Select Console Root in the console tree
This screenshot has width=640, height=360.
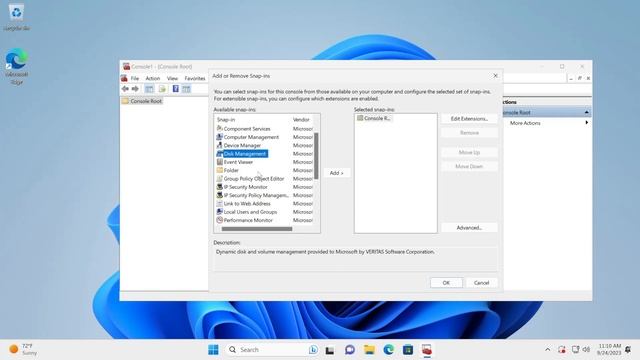(142, 101)
